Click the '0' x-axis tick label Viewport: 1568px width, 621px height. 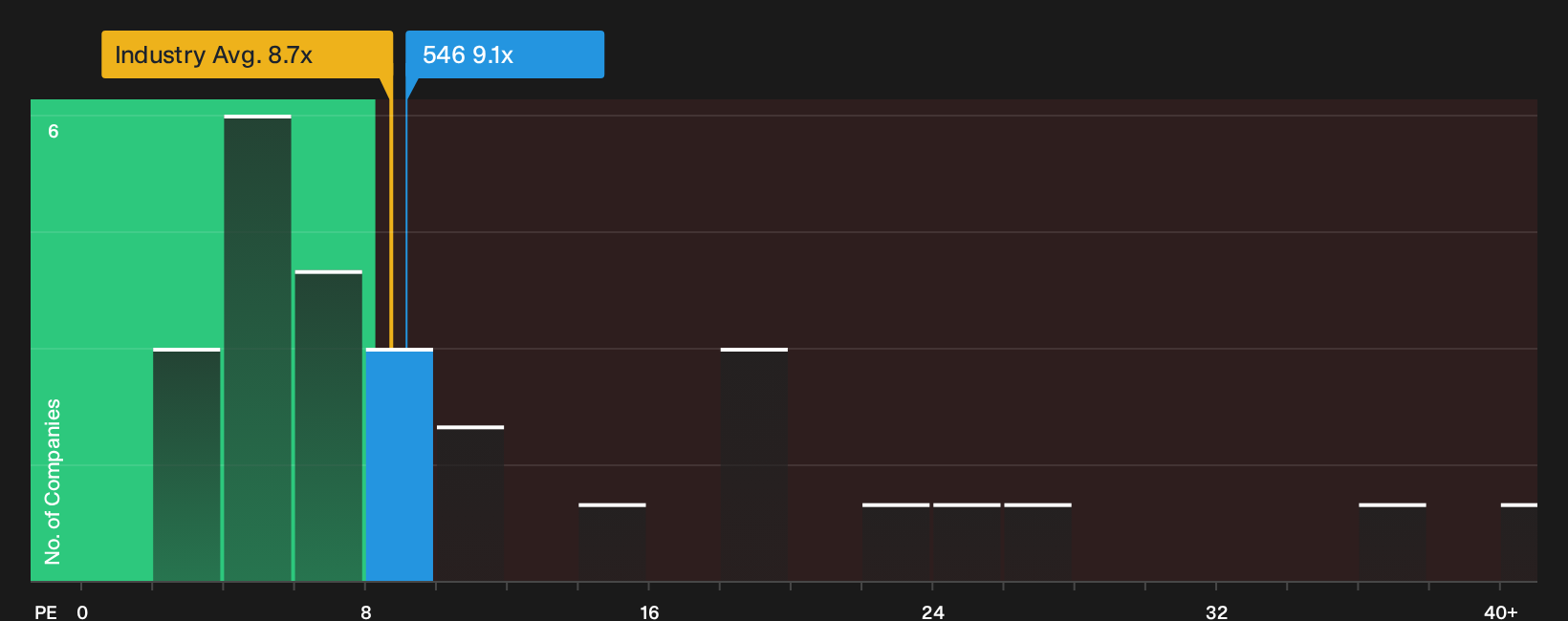point(82,612)
